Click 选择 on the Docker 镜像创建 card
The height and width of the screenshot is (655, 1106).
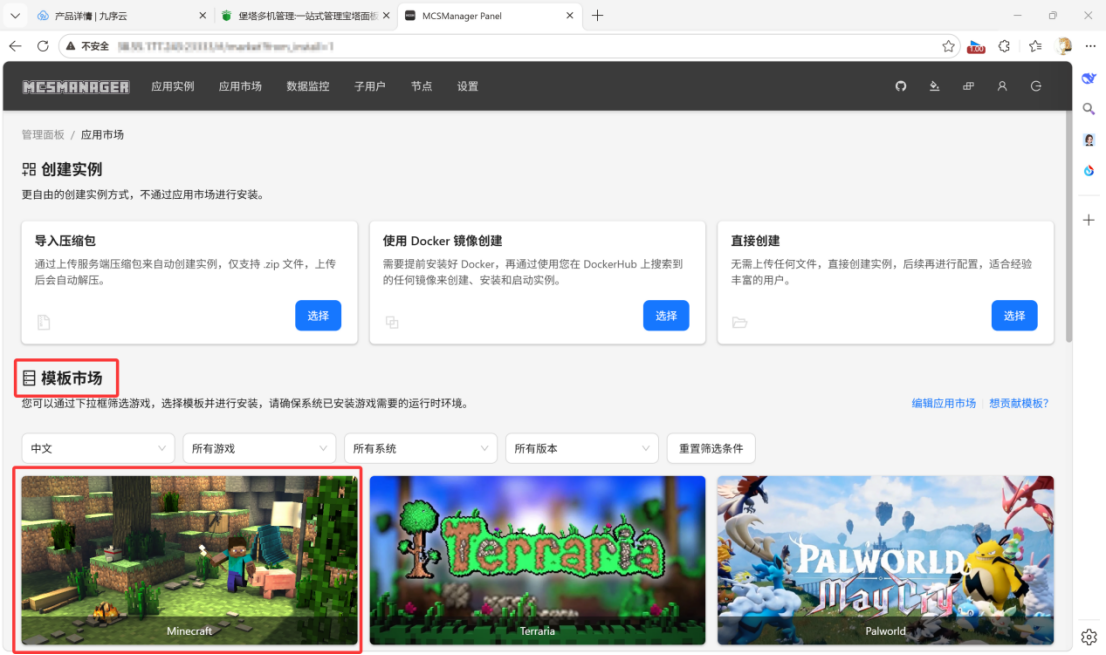[x=666, y=315]
